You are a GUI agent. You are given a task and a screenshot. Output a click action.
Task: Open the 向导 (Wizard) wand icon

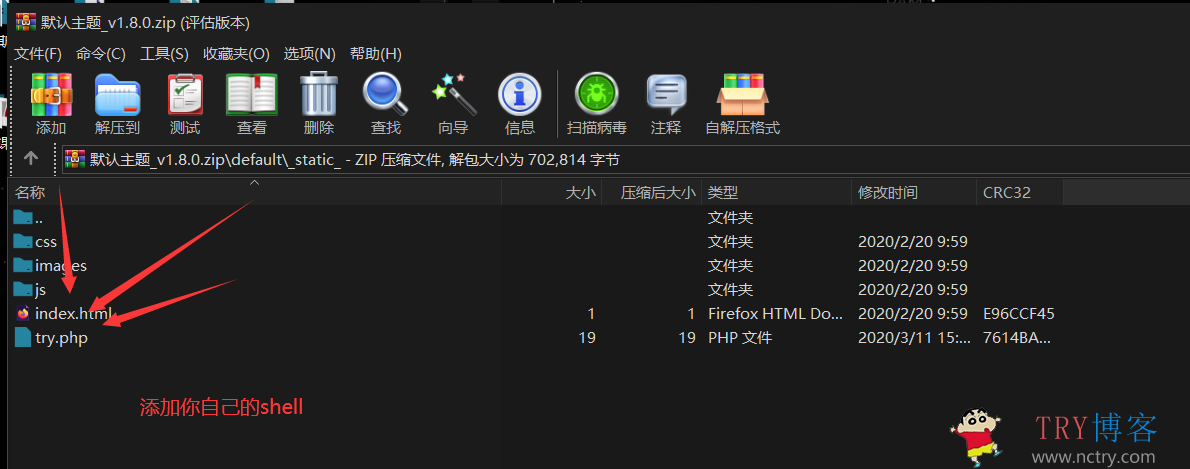453,94
